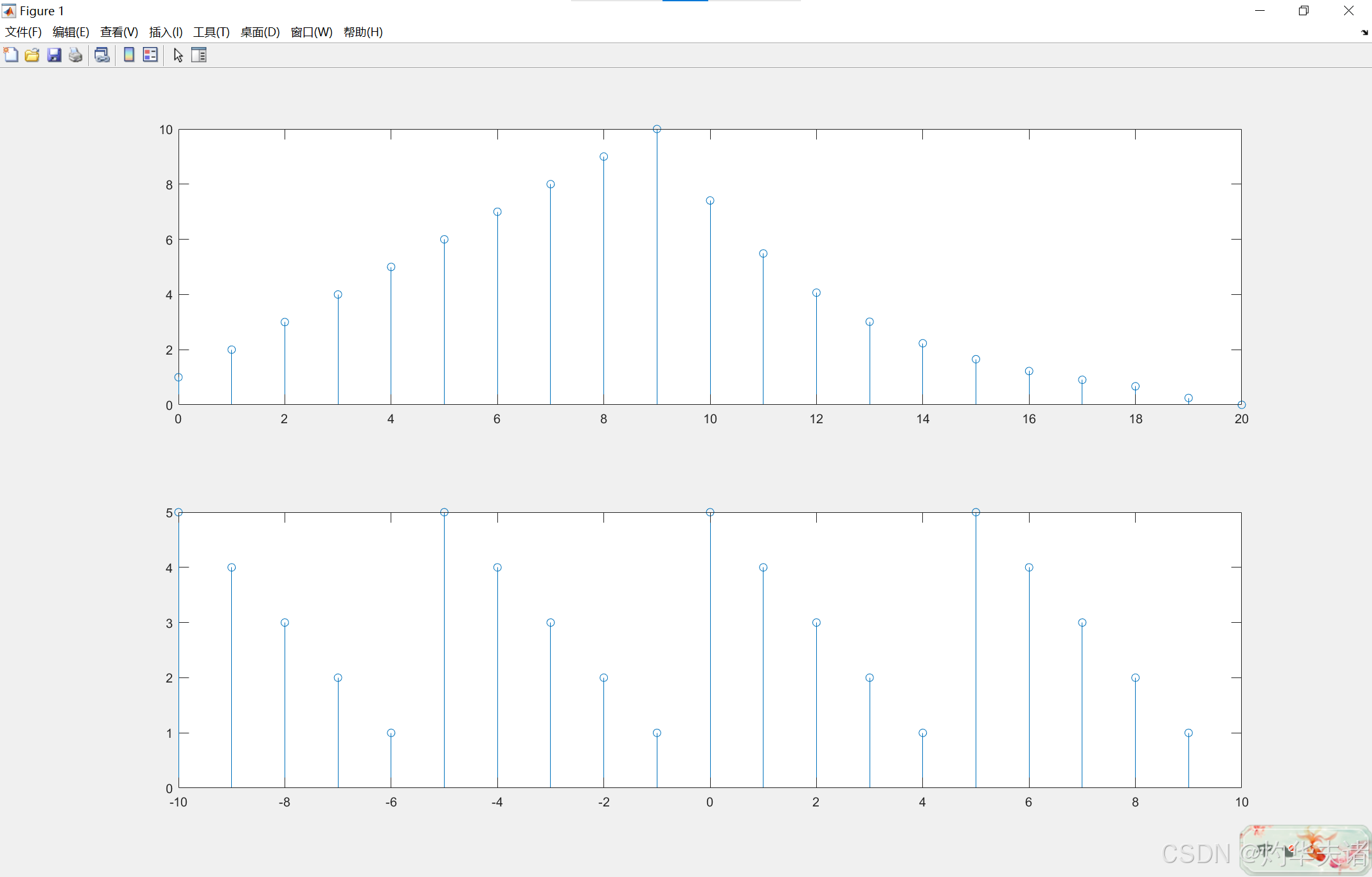Toggle the Edit Plot arrow tool
Screen dimensions: 1372x877
(x=178, y=55)
